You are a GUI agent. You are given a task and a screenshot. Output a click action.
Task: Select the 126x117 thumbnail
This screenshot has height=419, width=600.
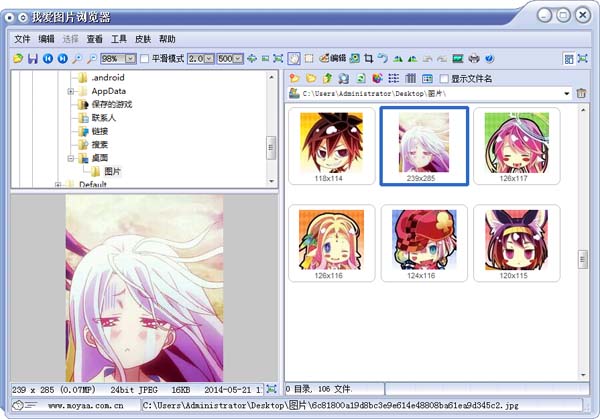click(x=517, y=146)
